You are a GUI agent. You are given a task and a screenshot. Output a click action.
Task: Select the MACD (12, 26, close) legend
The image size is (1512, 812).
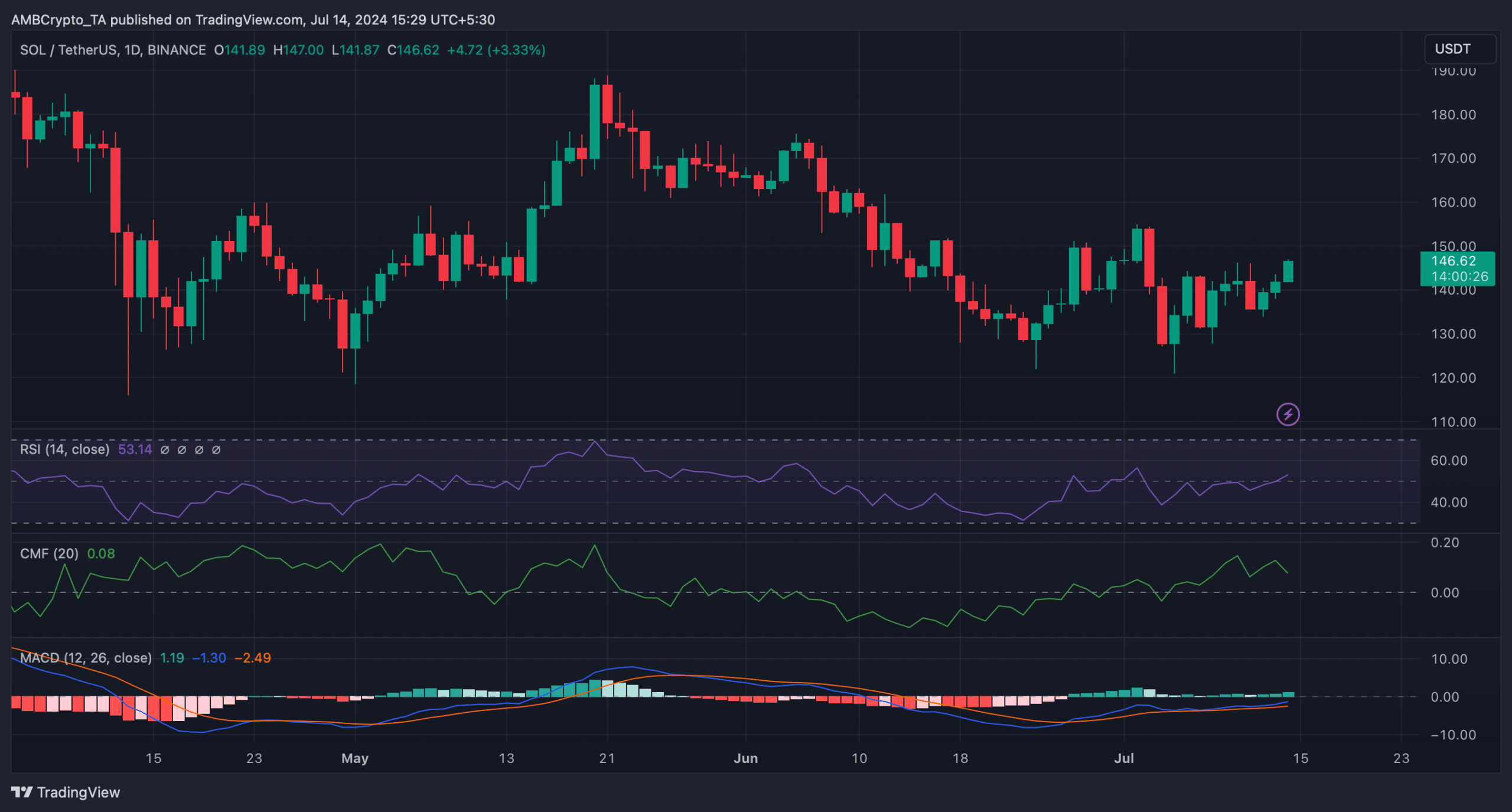tap(86, 658)
